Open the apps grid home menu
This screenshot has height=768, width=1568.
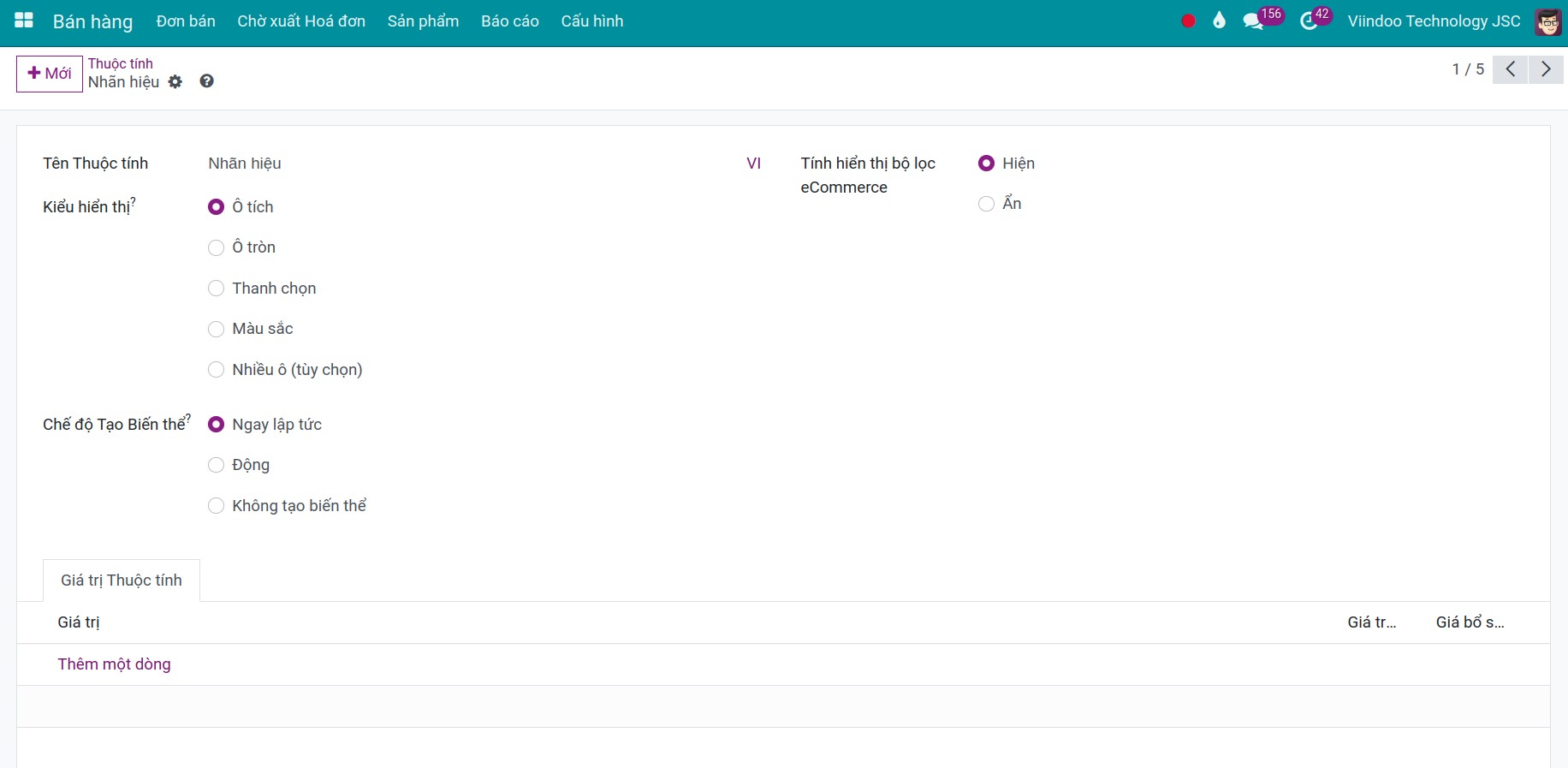[x=24, y=21]
